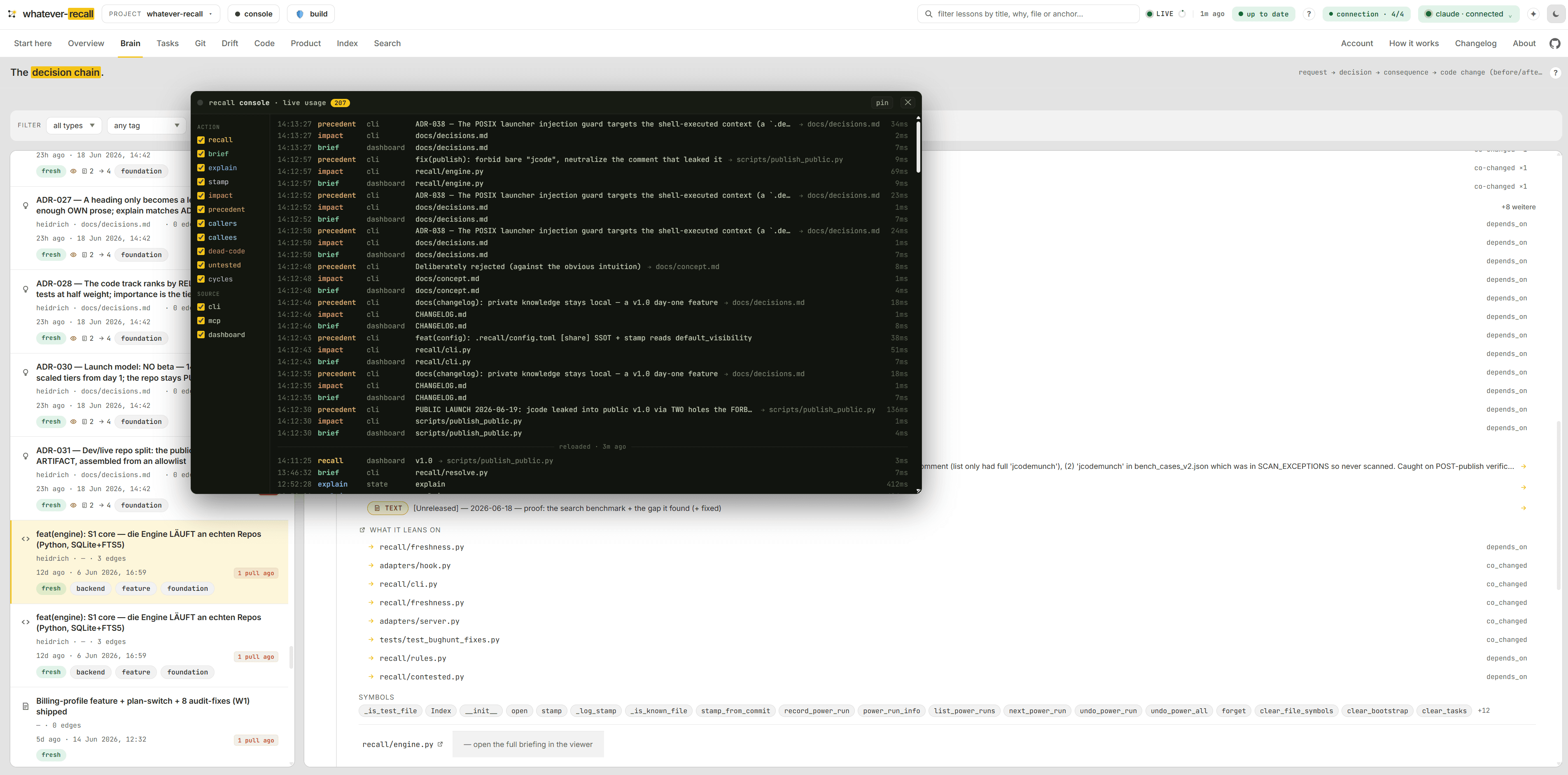Click the console status dot icon
1568x775 pixels.
point(238,14)
